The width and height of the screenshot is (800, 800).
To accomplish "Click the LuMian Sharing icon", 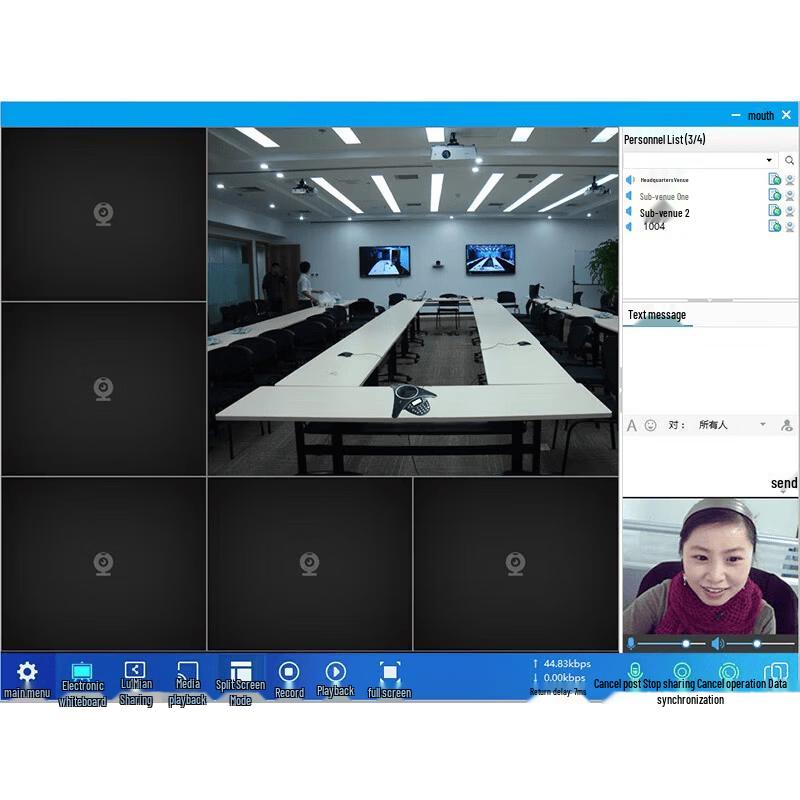I will [135, 669].
